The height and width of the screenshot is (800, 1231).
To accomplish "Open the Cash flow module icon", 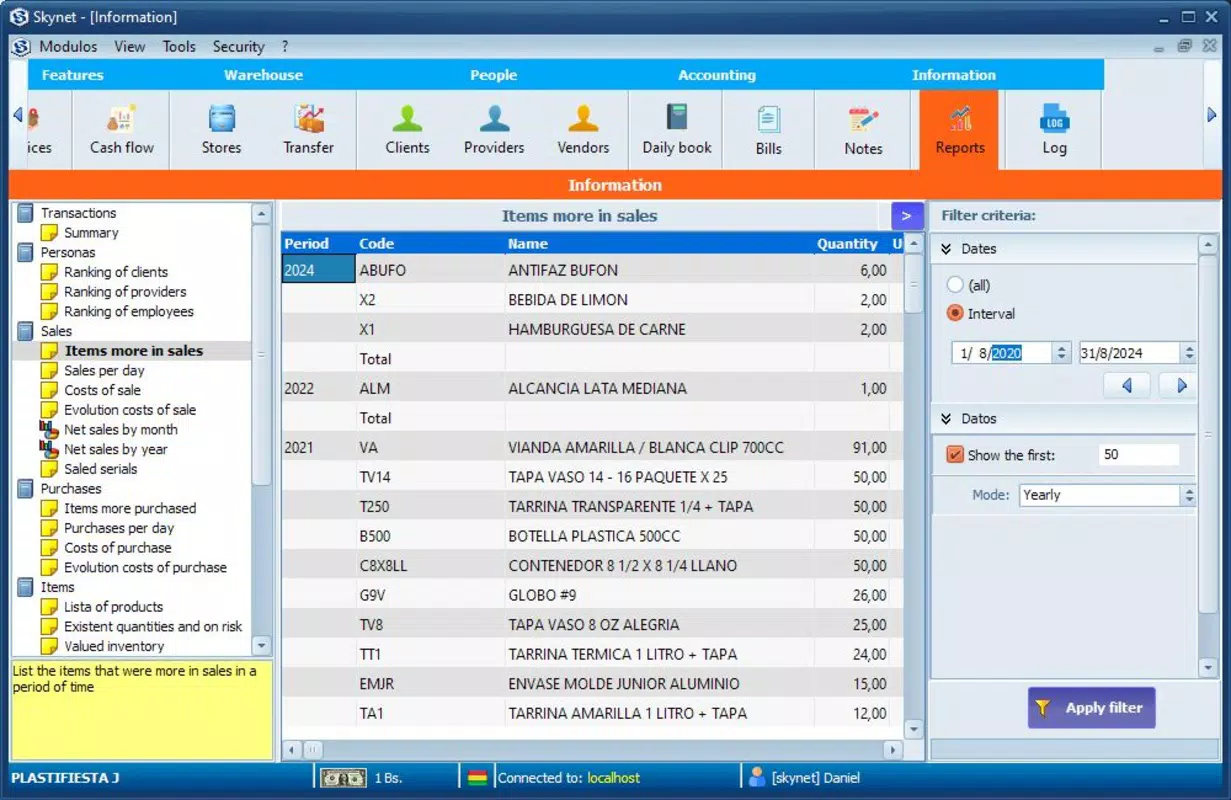I will point(122,130).
